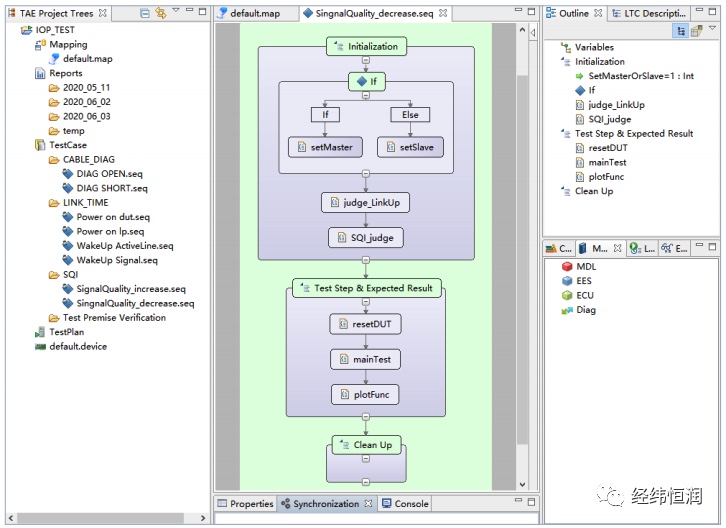Click editor scrollbar up arrow
Viewport: 726px width, 528px height.
[522, 30]
